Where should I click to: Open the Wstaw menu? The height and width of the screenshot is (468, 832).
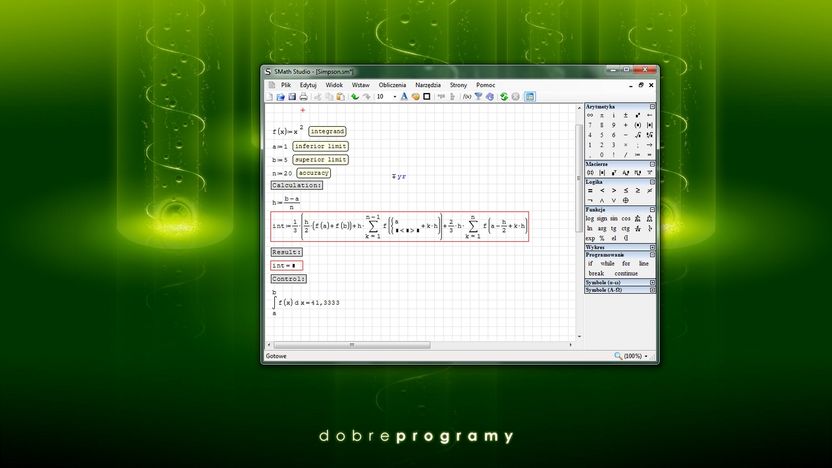361,85
